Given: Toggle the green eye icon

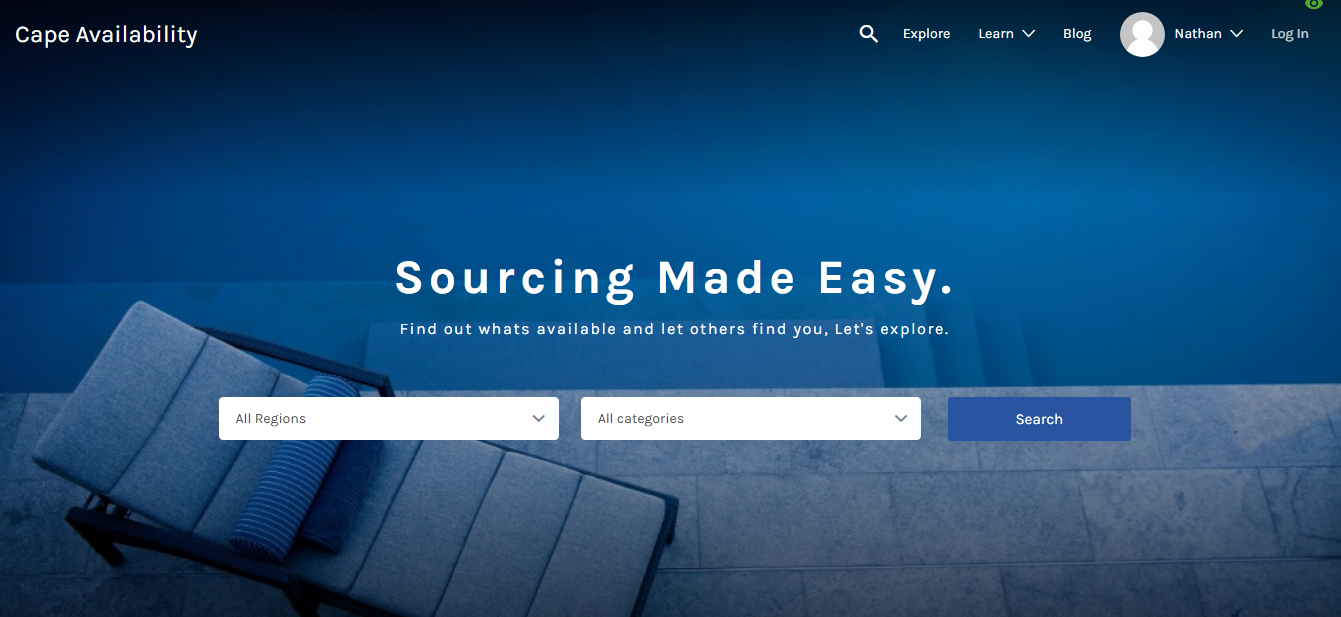Looking at the screenshot, I should click(x=1314, y=5).
